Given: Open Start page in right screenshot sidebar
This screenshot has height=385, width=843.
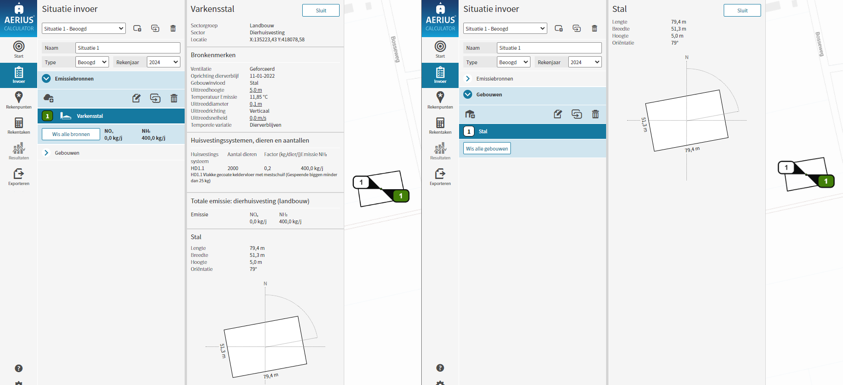Looking at the screenshot, I should click(440, 49).
